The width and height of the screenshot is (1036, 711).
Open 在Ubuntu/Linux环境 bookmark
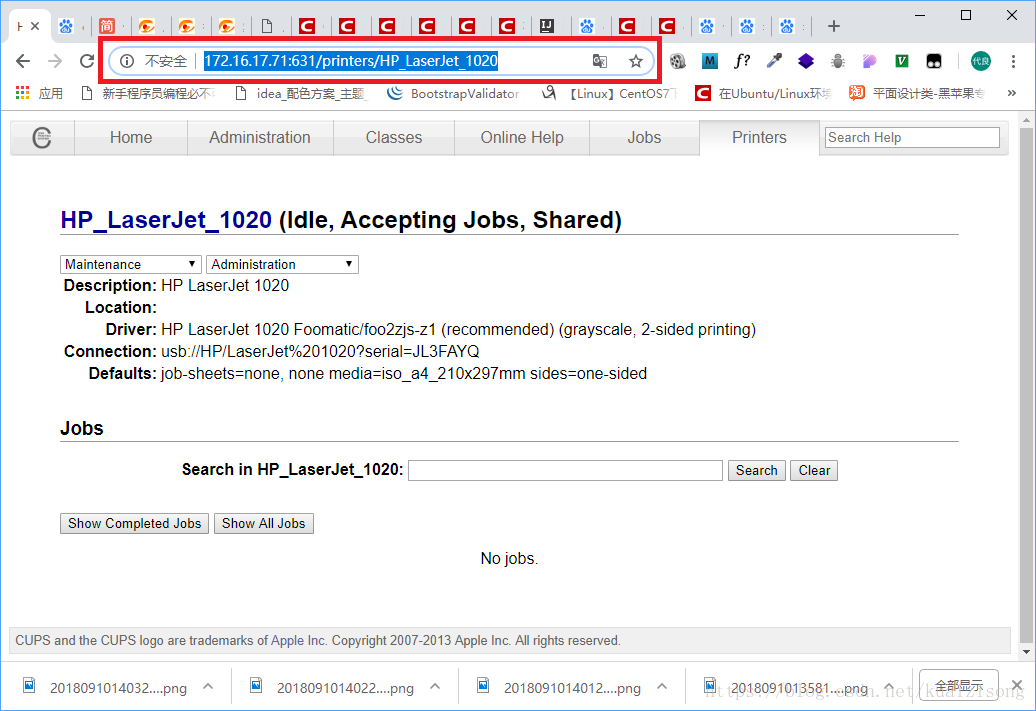point(763,93)
